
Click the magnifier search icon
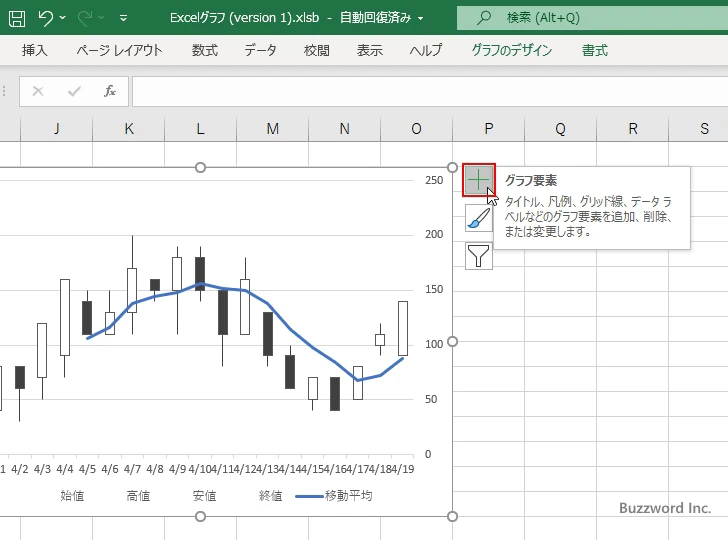[484, 18]
